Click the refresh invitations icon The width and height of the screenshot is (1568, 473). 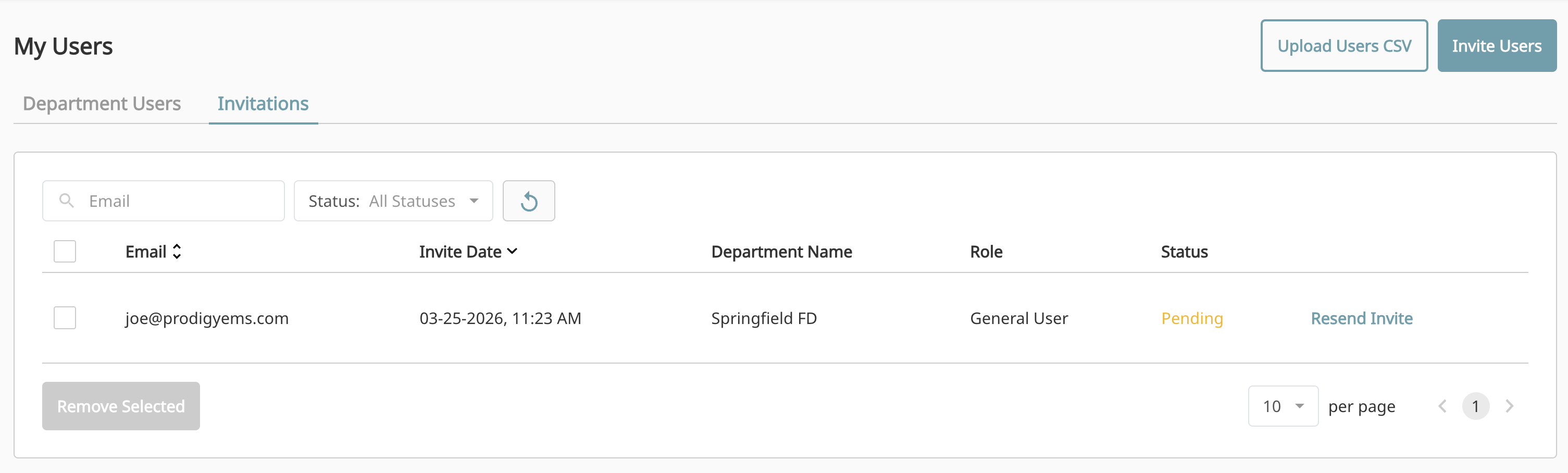point(528,201)
